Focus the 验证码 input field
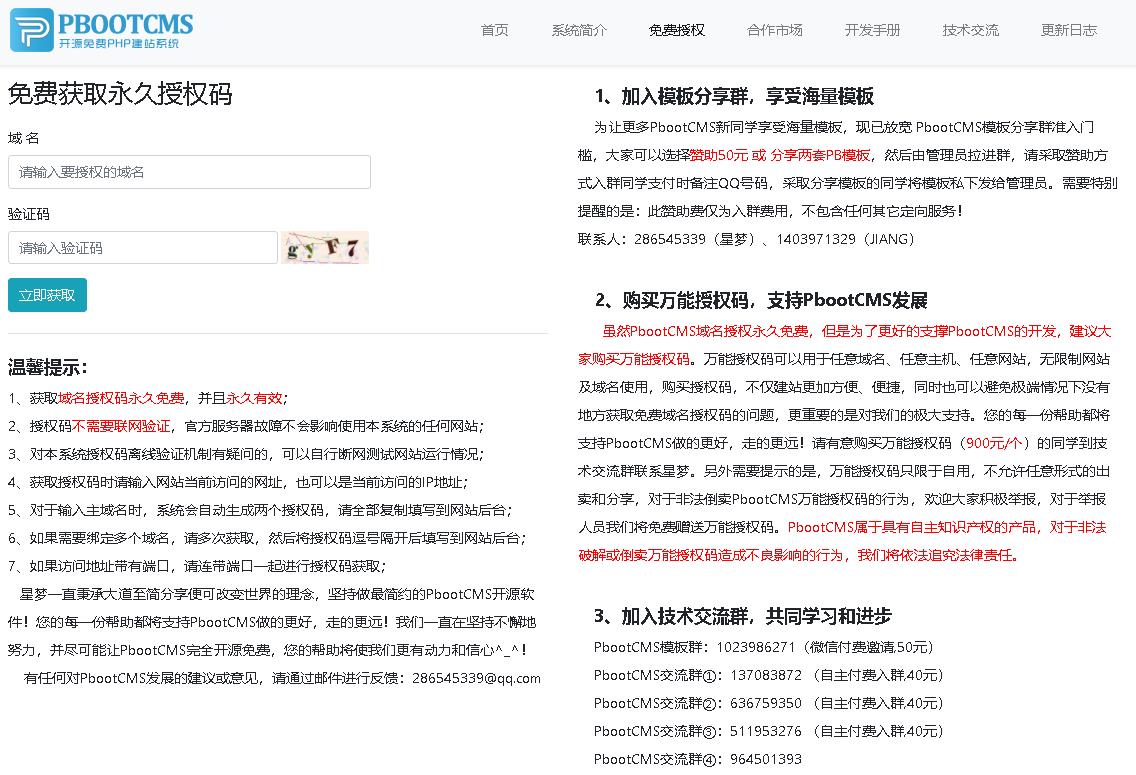 (x=143, y=248)
